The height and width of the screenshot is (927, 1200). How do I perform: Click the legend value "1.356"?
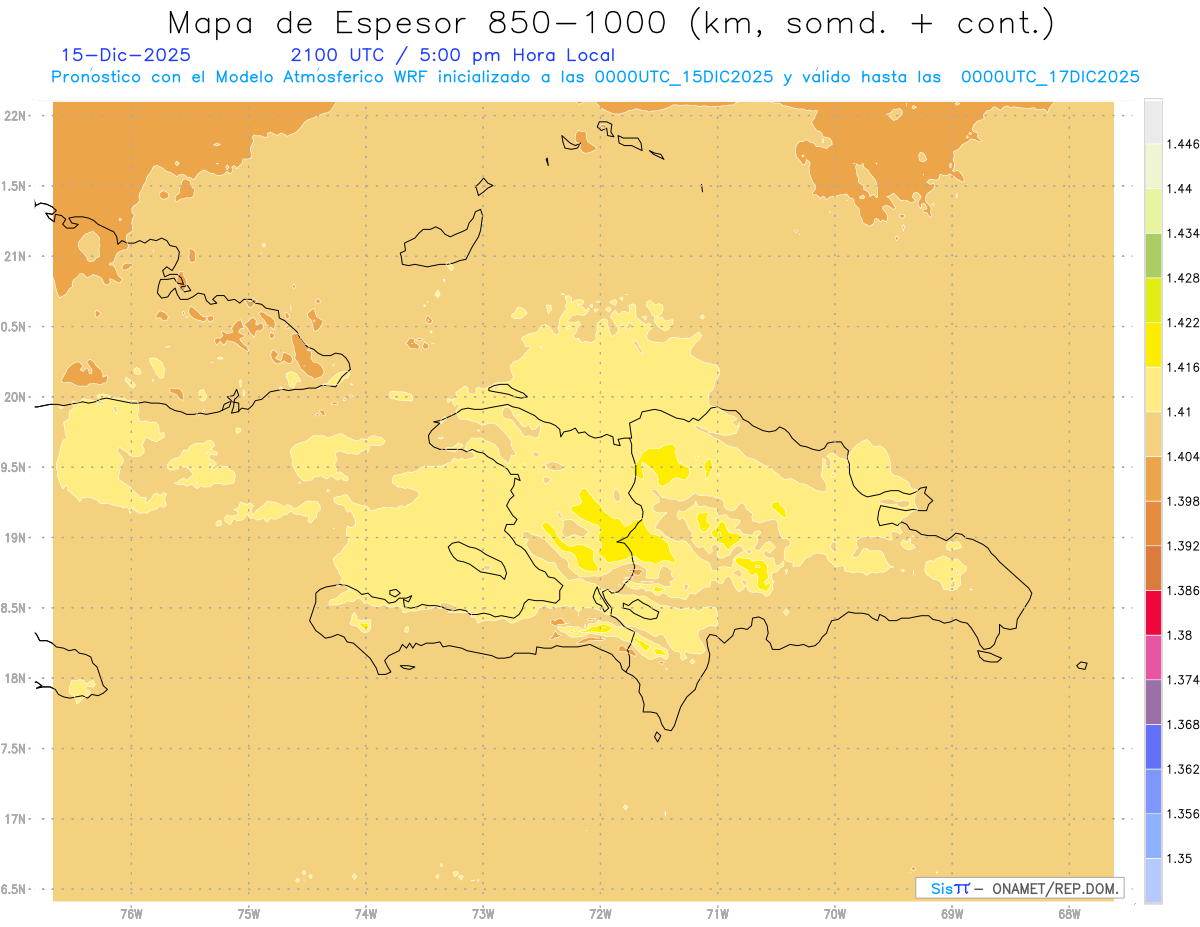click(1183, 813)
